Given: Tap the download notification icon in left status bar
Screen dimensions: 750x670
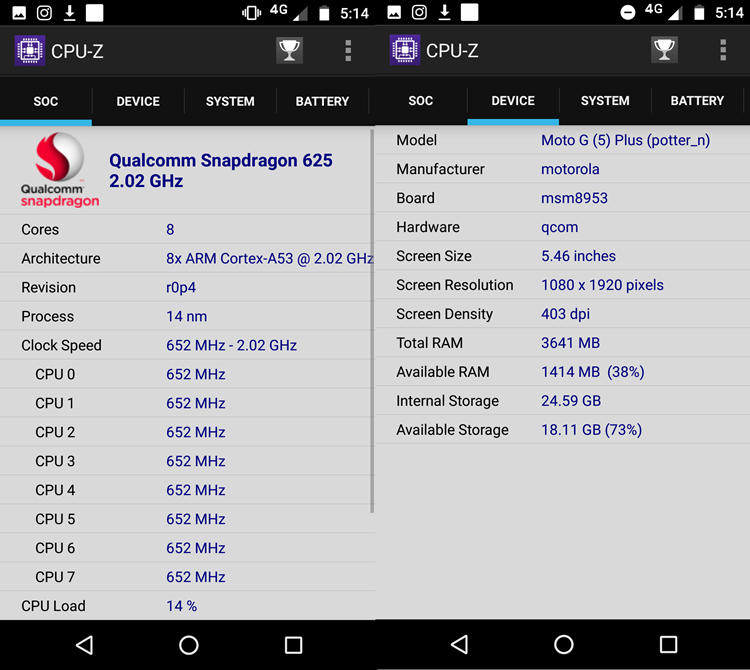Looking at the screenshot, I should coord(70,13).
